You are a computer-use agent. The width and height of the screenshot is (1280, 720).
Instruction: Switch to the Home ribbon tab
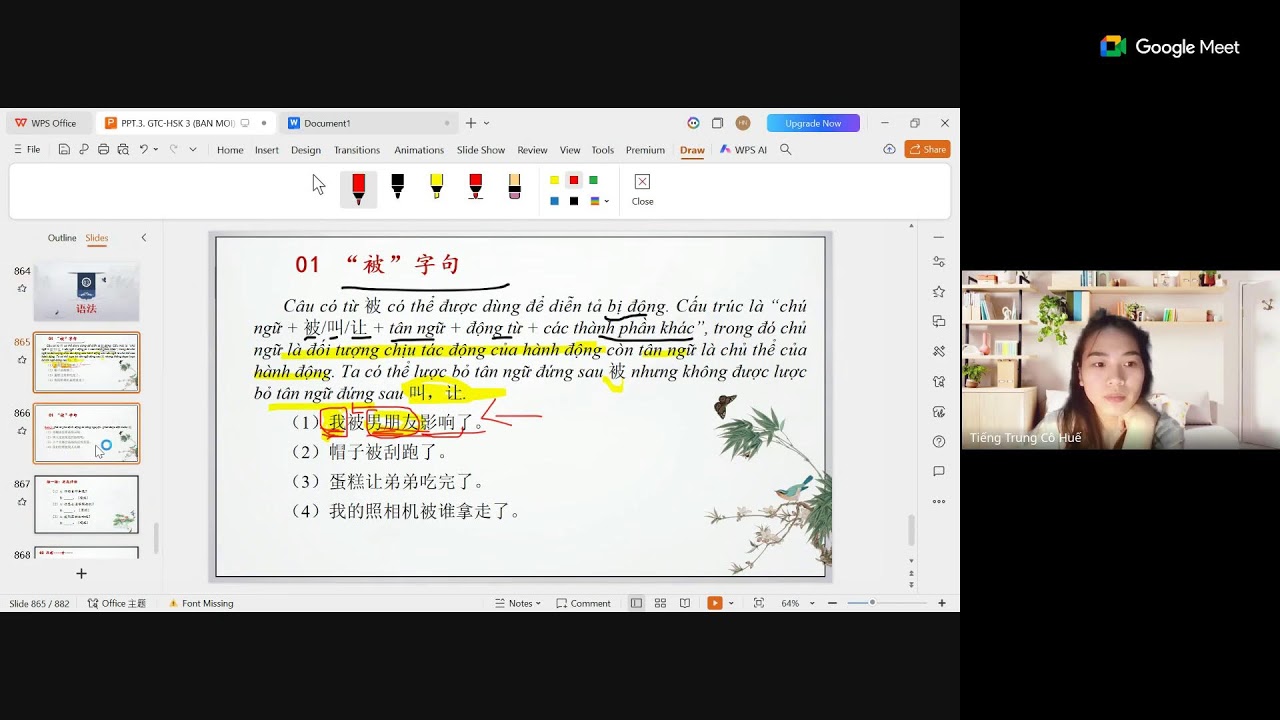click(230, 150)
